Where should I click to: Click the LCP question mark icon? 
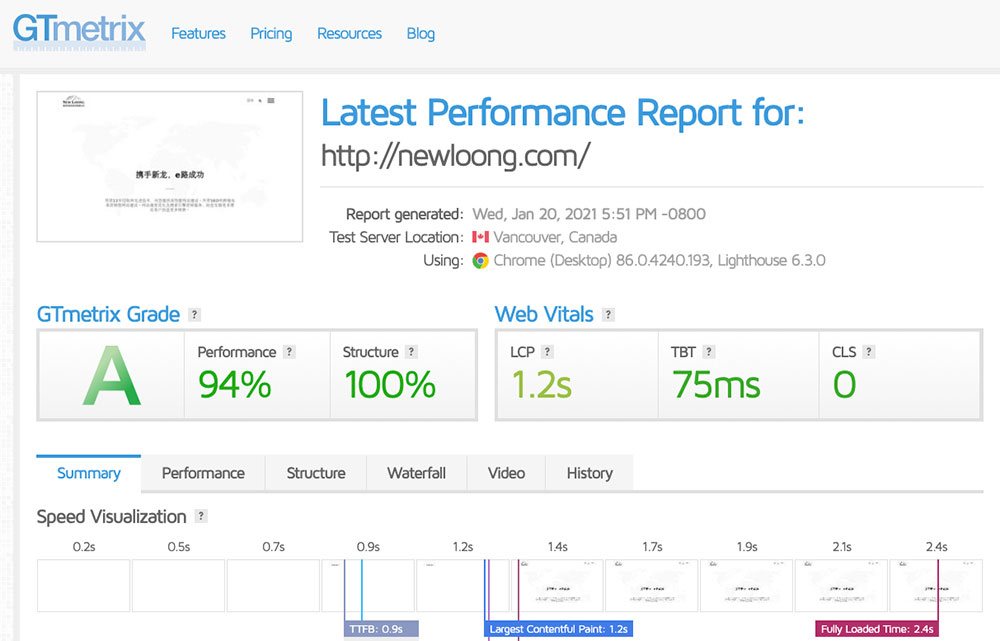point(547,352)
